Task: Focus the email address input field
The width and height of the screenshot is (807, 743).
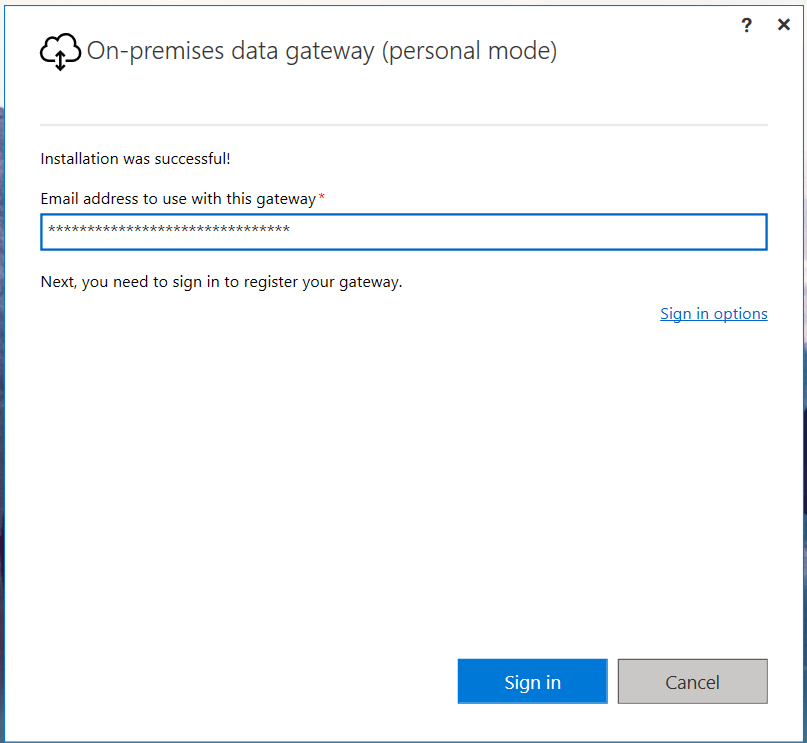Action: pyautogui.click(x=403, y=232)
